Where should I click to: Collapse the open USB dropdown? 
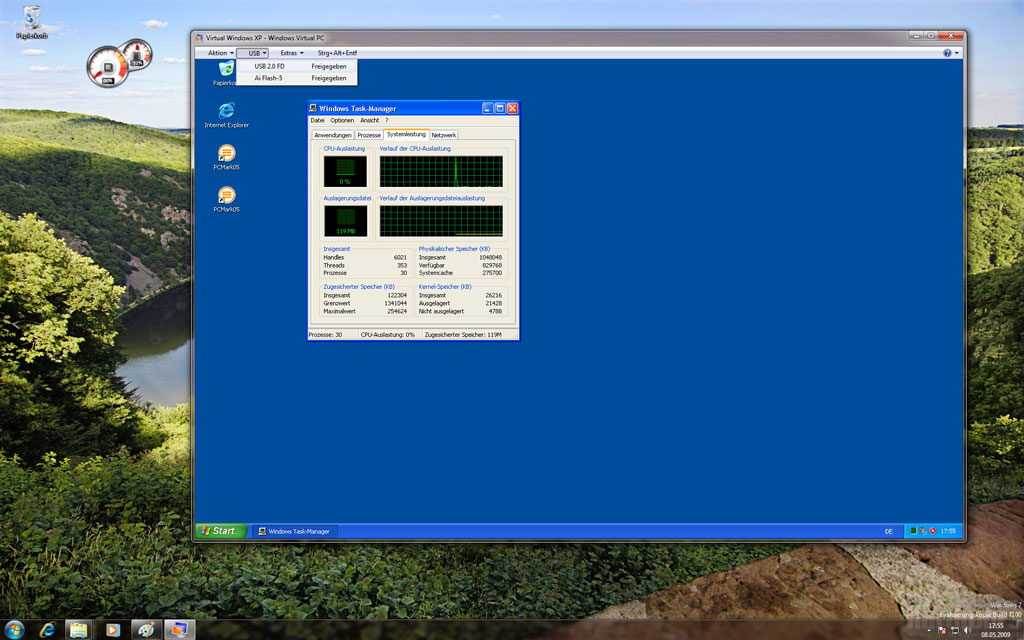[x=257, y=53]
